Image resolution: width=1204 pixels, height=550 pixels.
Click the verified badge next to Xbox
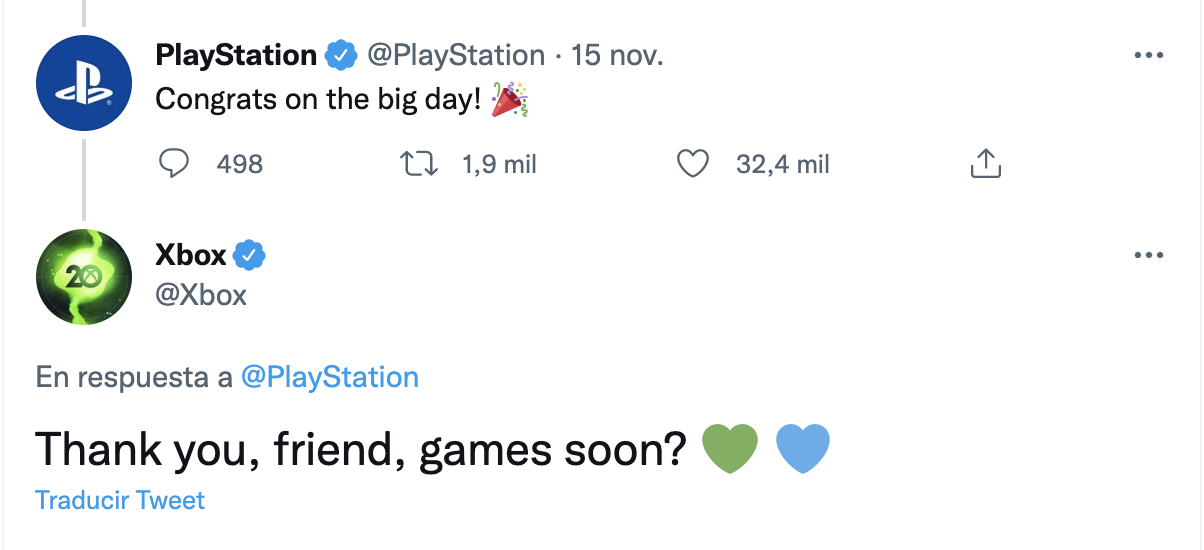[x=250, y=256]
